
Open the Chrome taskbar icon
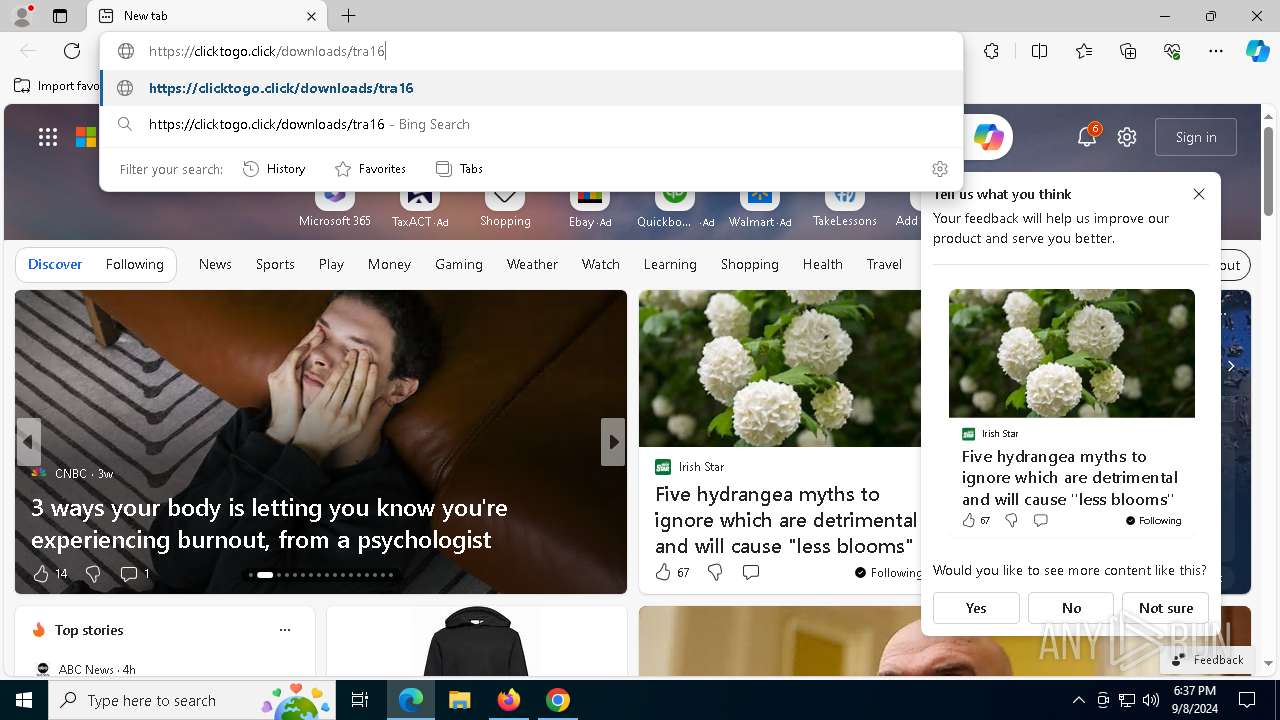pyautogui.click(x=558, y=700)
